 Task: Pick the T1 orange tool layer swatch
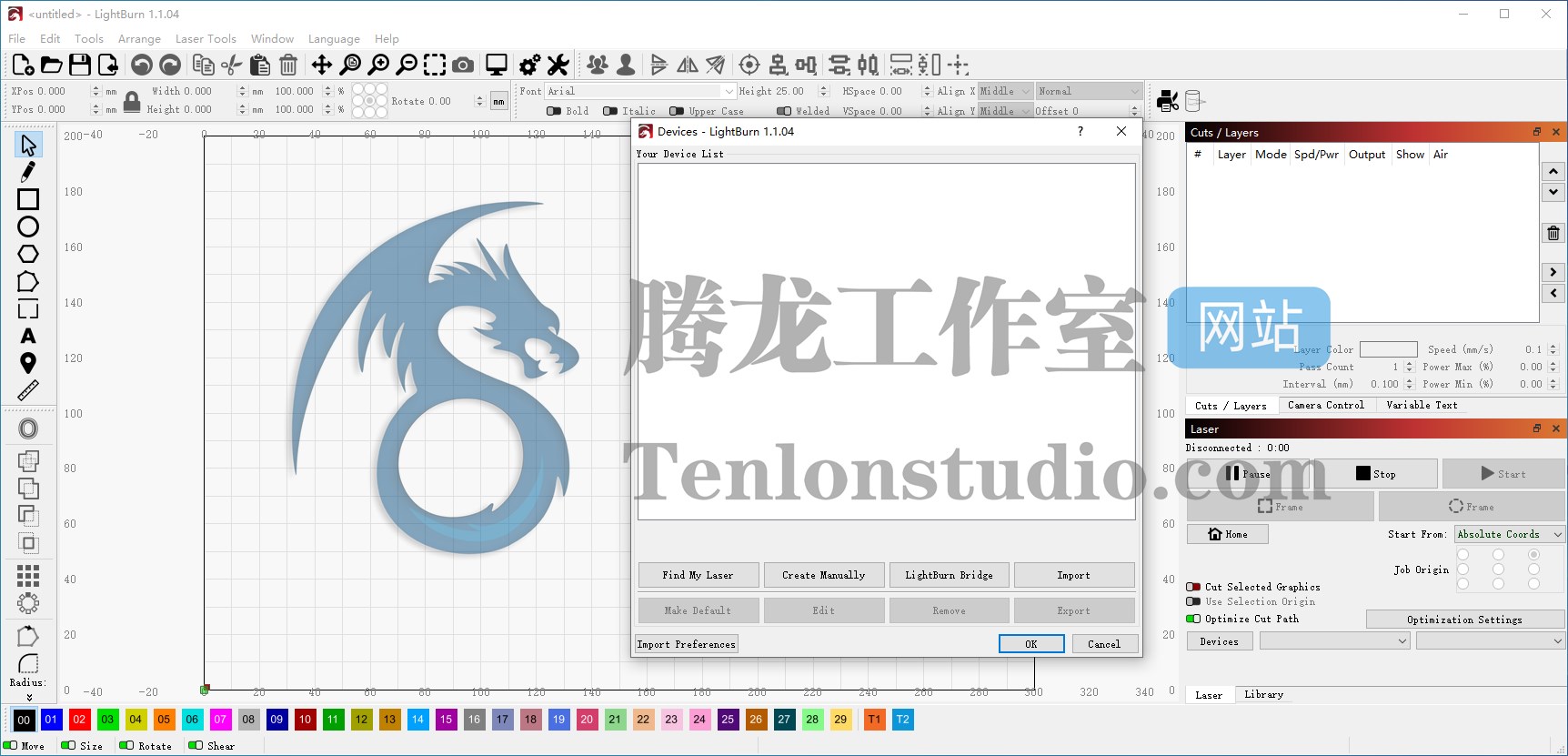click(x=874, y=720)
